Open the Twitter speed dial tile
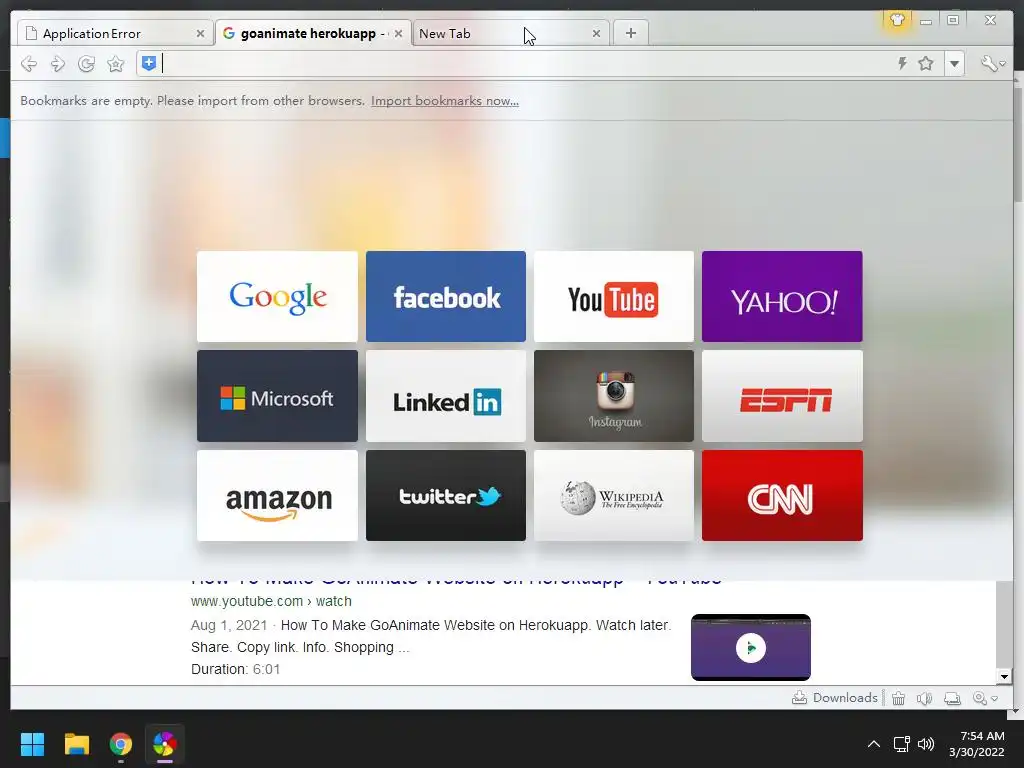The image size is (1024, 768). point(446,496)
